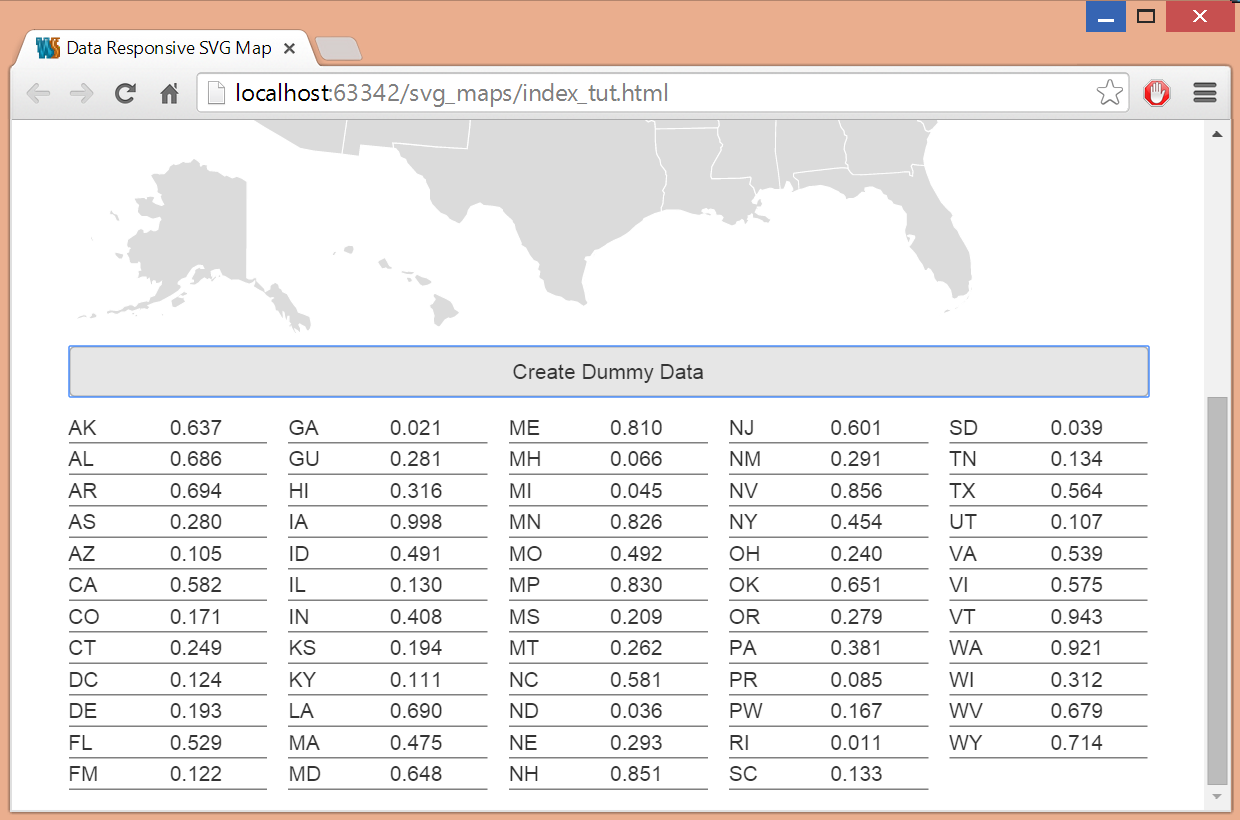Open a new browser tab
The width and height of the screenshot is (1240, 820).
[x=337, y=48]
